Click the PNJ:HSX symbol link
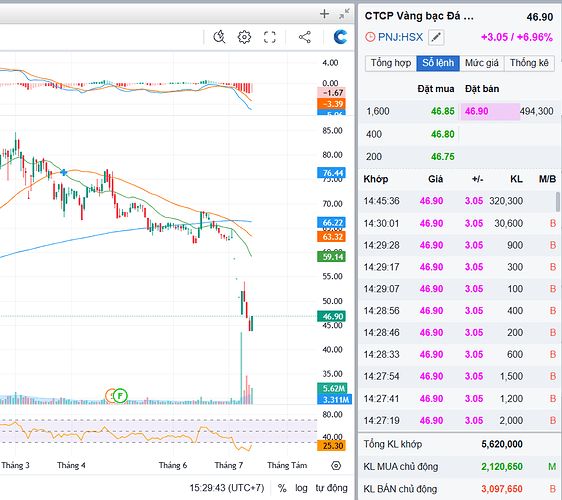The height and width of the screenshot is (500, 562). [x=400, y=37]
